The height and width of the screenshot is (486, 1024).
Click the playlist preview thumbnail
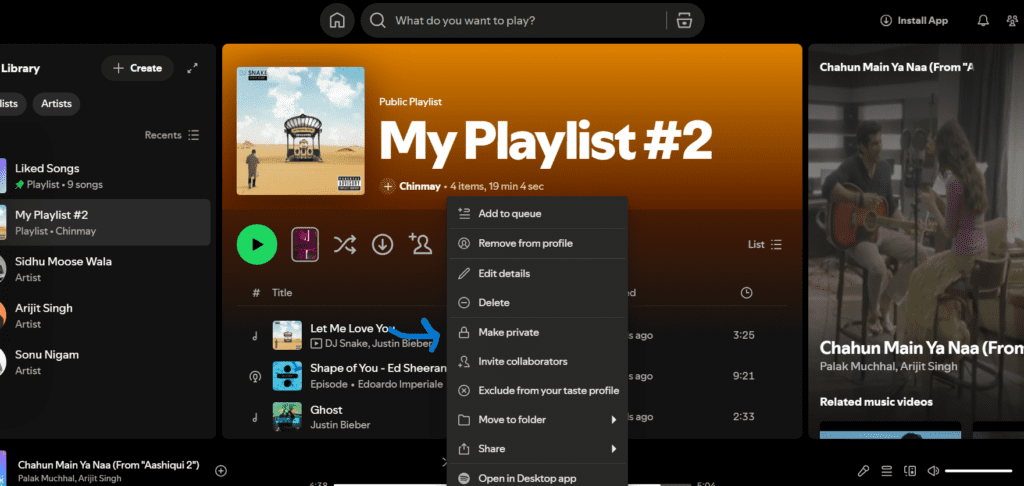(x=305, y=244)
